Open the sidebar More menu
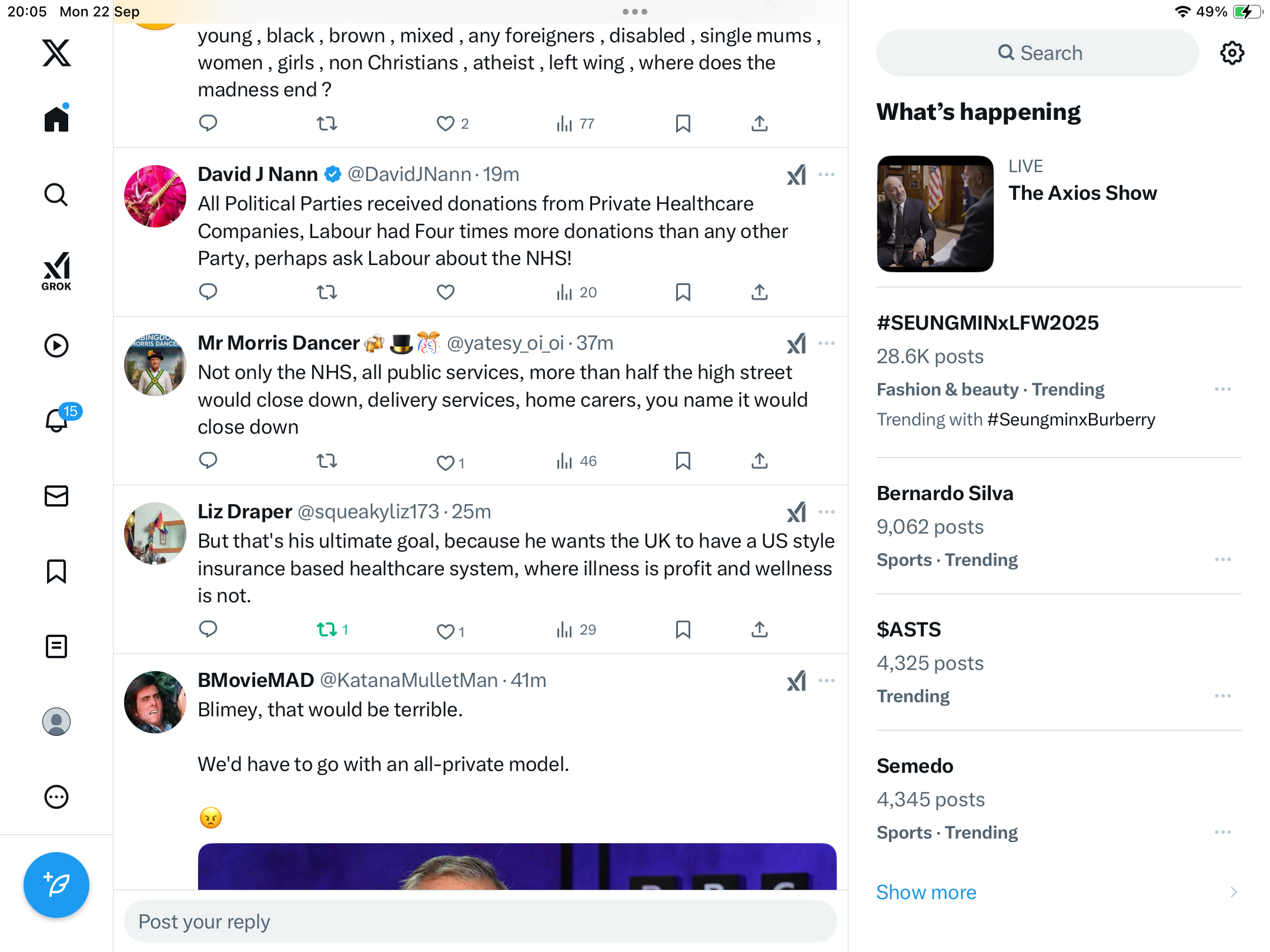This screenshot has width=1270, height=952. [56, 797]
